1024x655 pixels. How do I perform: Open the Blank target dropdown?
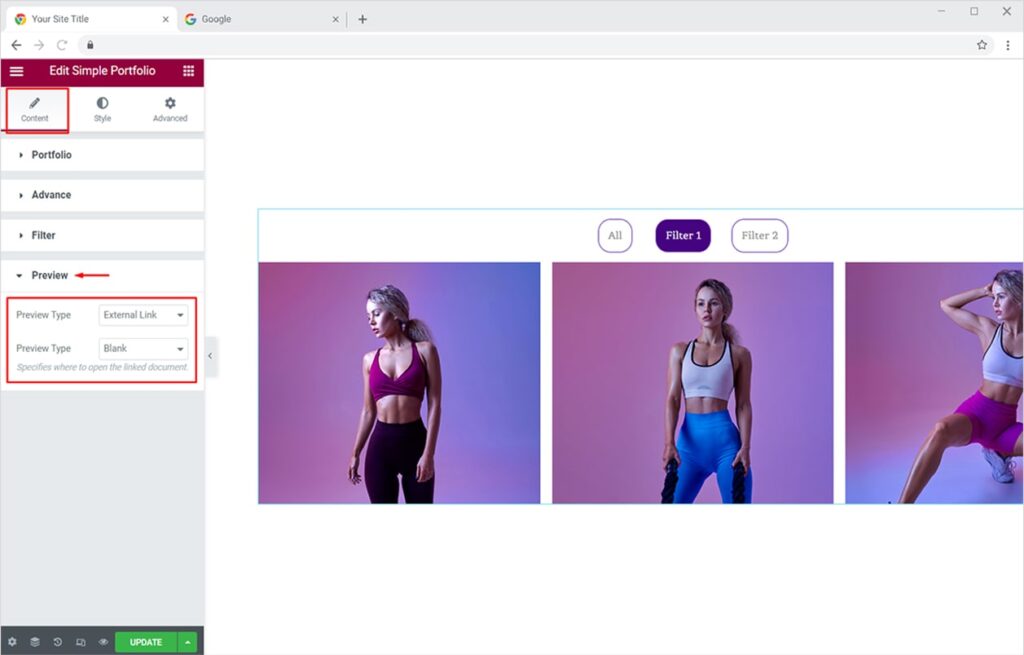(144, 349)
